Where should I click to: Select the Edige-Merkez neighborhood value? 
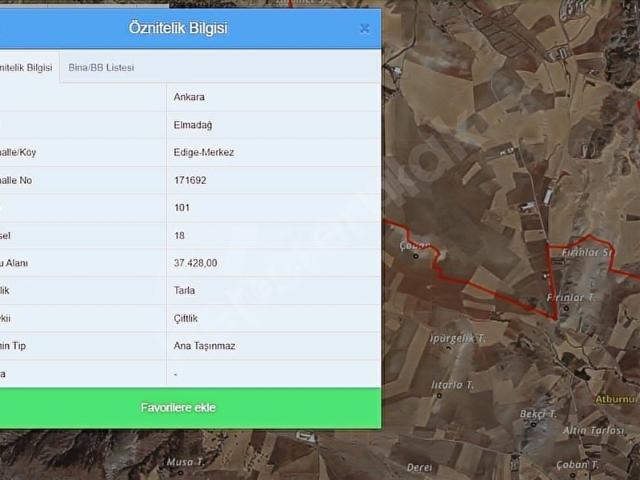[x=204, y=153]
